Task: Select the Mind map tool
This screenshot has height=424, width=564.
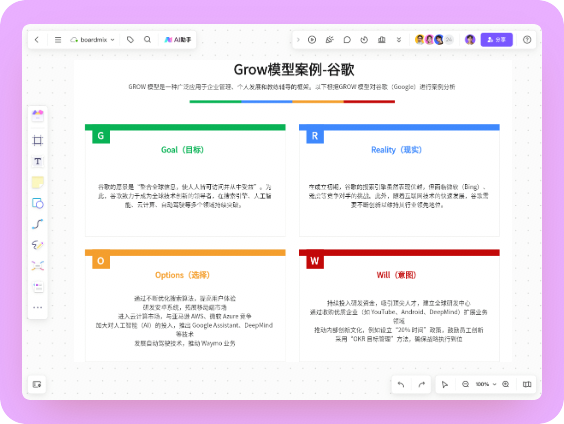Action: click(38, 266)
